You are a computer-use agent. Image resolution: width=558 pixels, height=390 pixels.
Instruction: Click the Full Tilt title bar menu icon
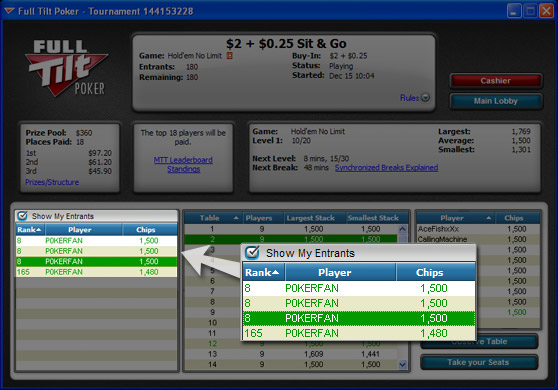pos(10,11)
